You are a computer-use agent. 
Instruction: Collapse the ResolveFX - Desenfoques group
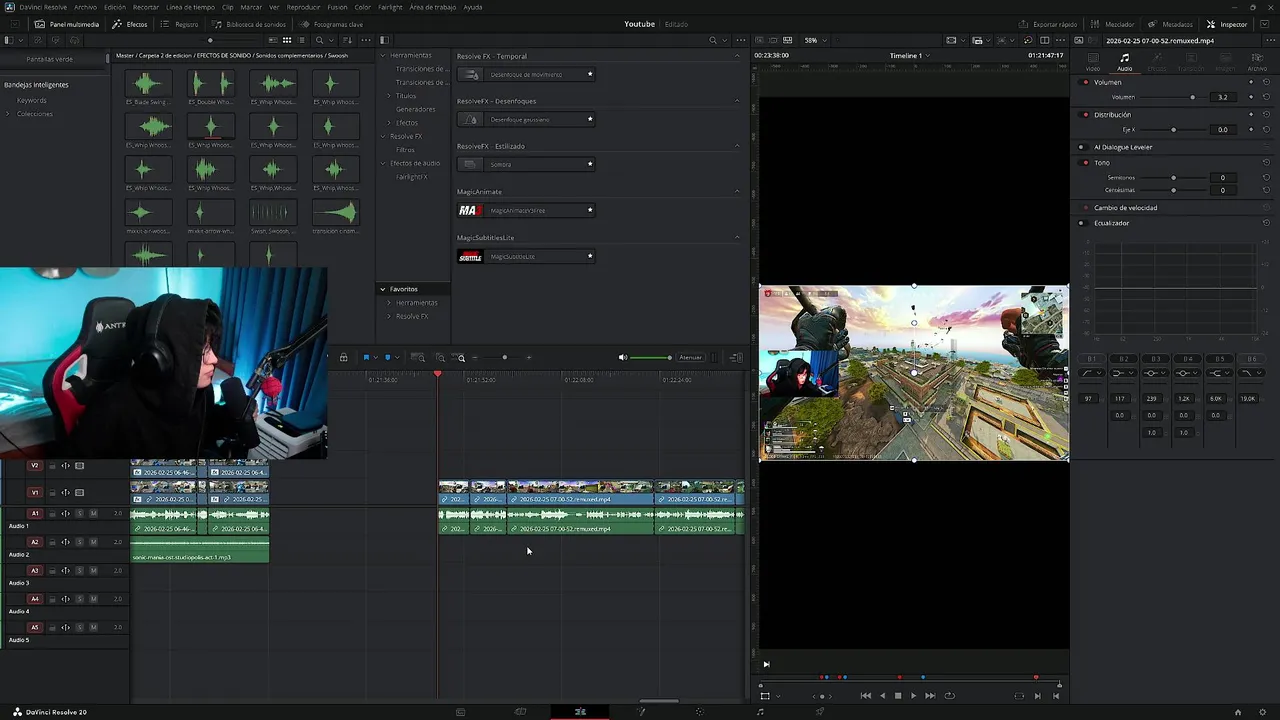pos(737,101)
